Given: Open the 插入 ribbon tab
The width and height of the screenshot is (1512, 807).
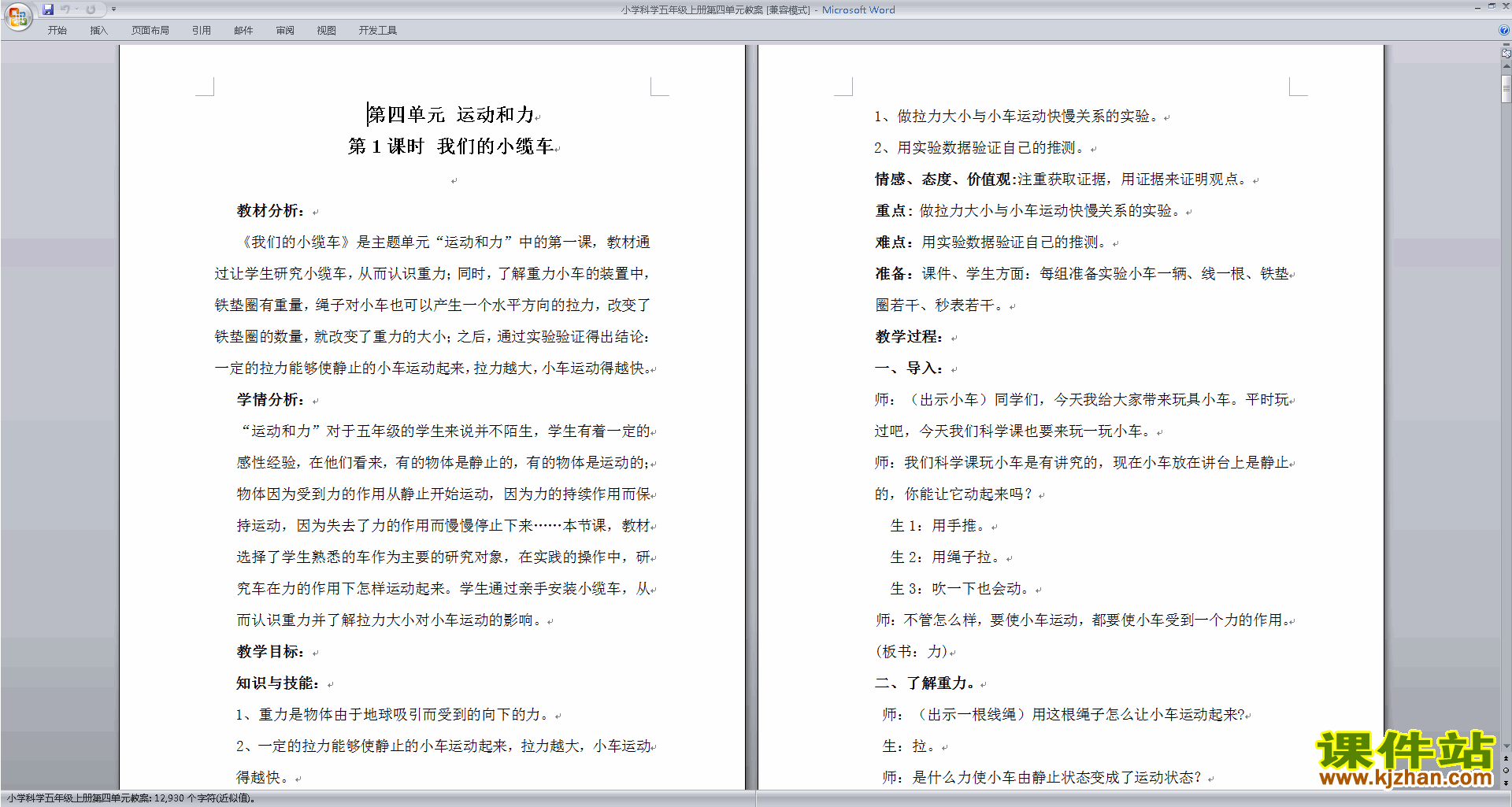Looking at the screenshot, I should point(98,31).
